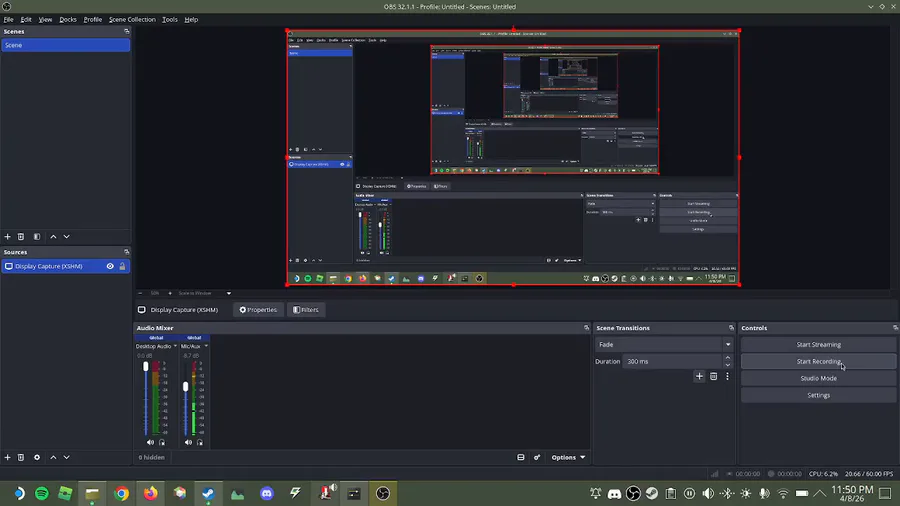Open the Scene Collection menu
Screen dimensions: 900x506
132,20
